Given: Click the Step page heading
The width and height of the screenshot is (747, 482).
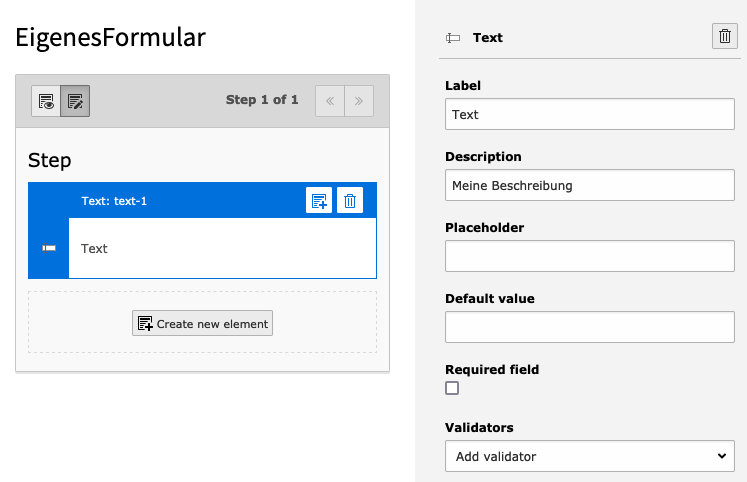Looking at the screenshot, I should 50,161.
